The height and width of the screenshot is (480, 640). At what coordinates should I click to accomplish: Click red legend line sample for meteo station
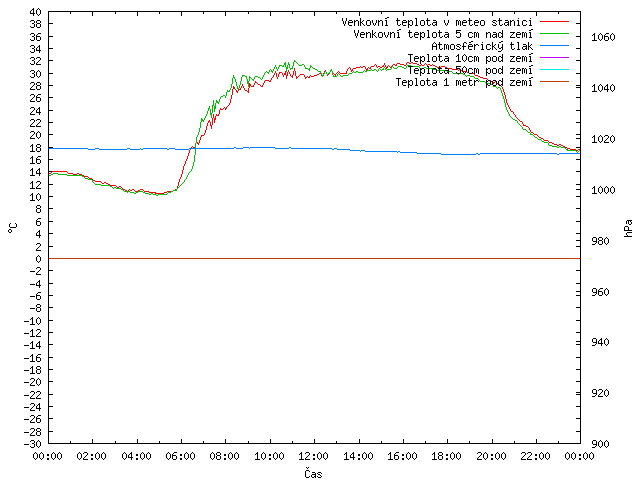(x=554, y=21)
